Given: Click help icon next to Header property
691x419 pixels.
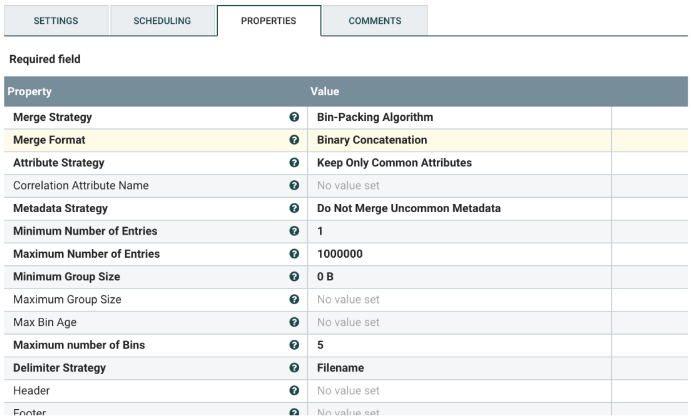Looking at the screenshot, I should pyautogui.click(x=294, y=391).
